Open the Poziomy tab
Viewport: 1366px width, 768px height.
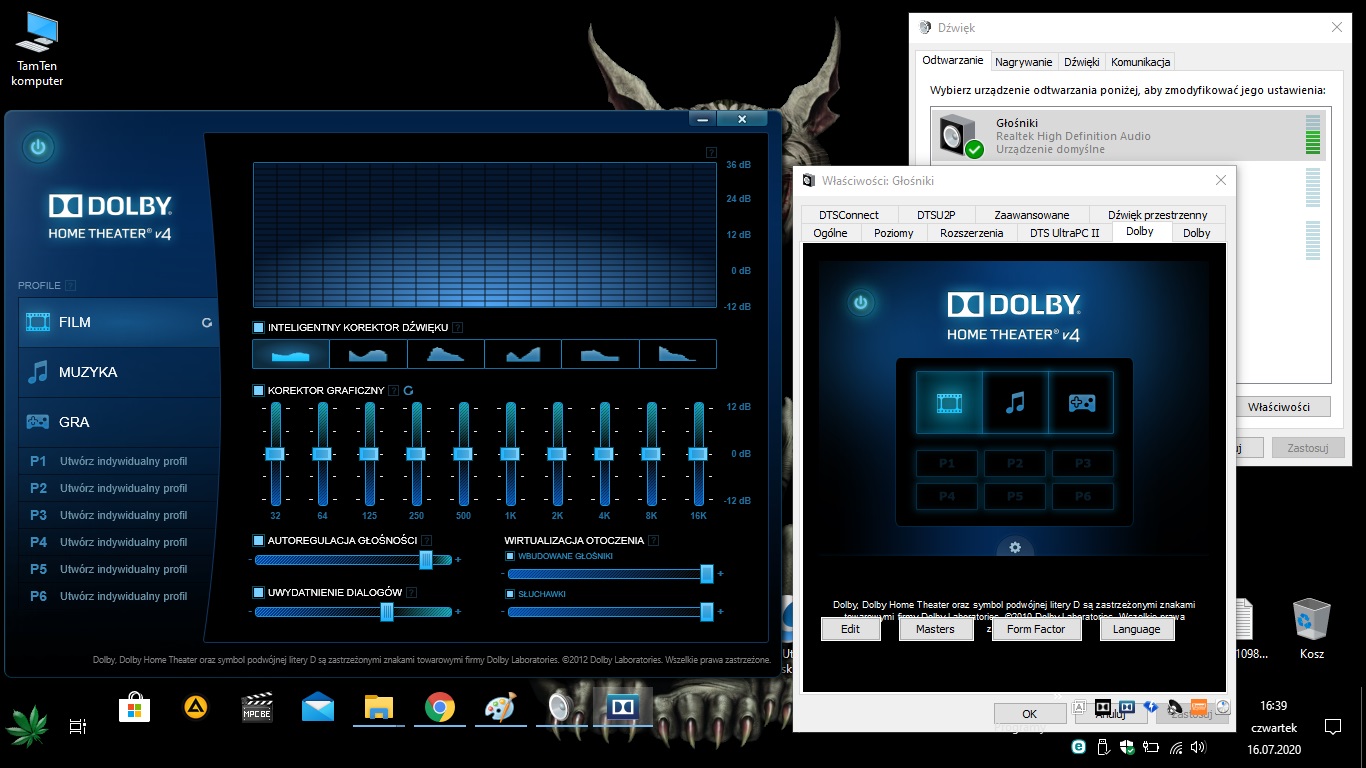[894, 233]
